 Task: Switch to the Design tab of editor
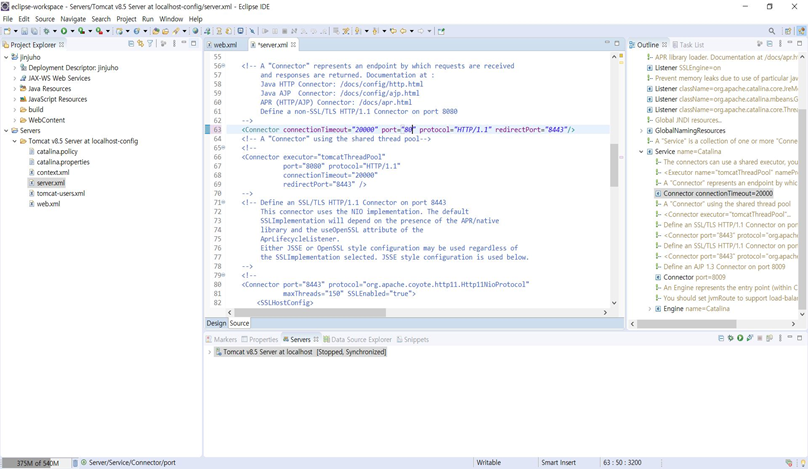(x=216, y=323)
